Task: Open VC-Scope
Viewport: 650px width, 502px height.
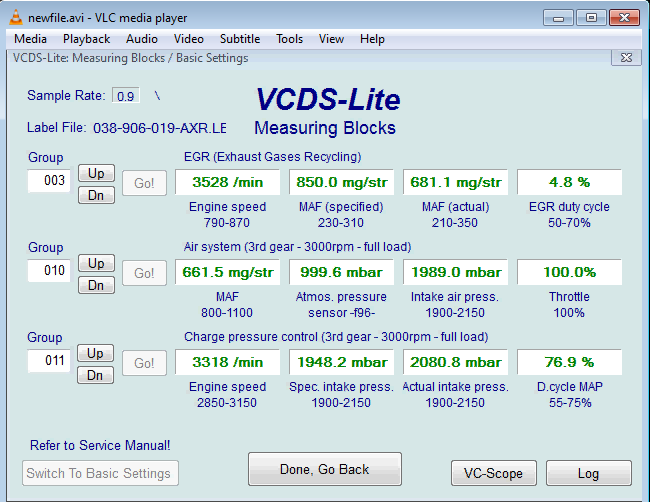Action: click(x=494, y=473)
